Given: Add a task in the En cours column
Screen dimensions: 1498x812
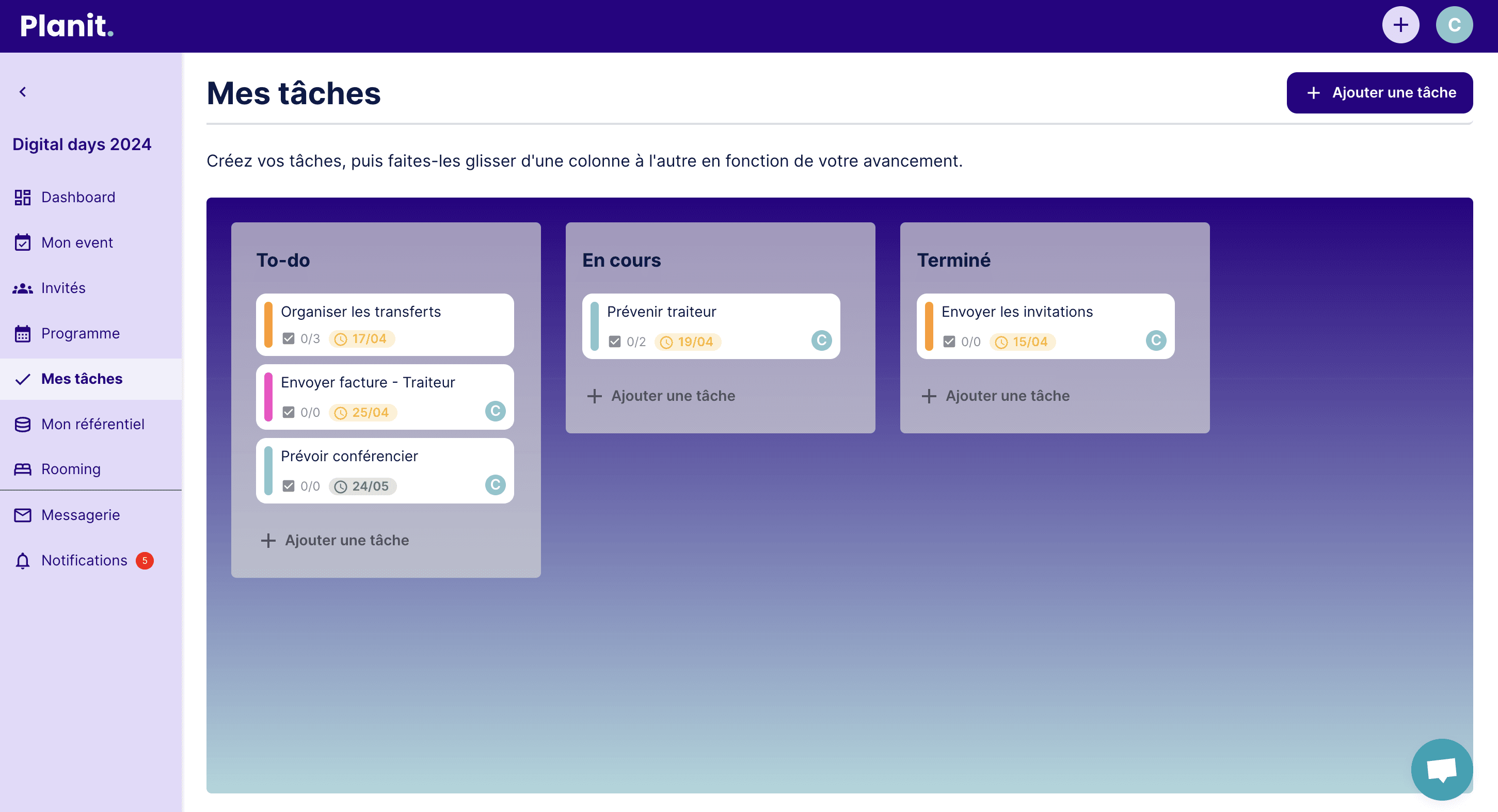Looking at the screenshot, I should [661, 396].
